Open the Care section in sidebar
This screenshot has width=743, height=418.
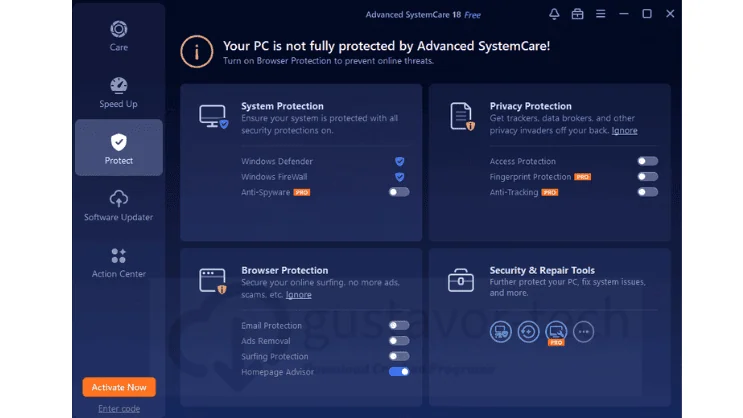pyautogui.click(x=118, y=36)
